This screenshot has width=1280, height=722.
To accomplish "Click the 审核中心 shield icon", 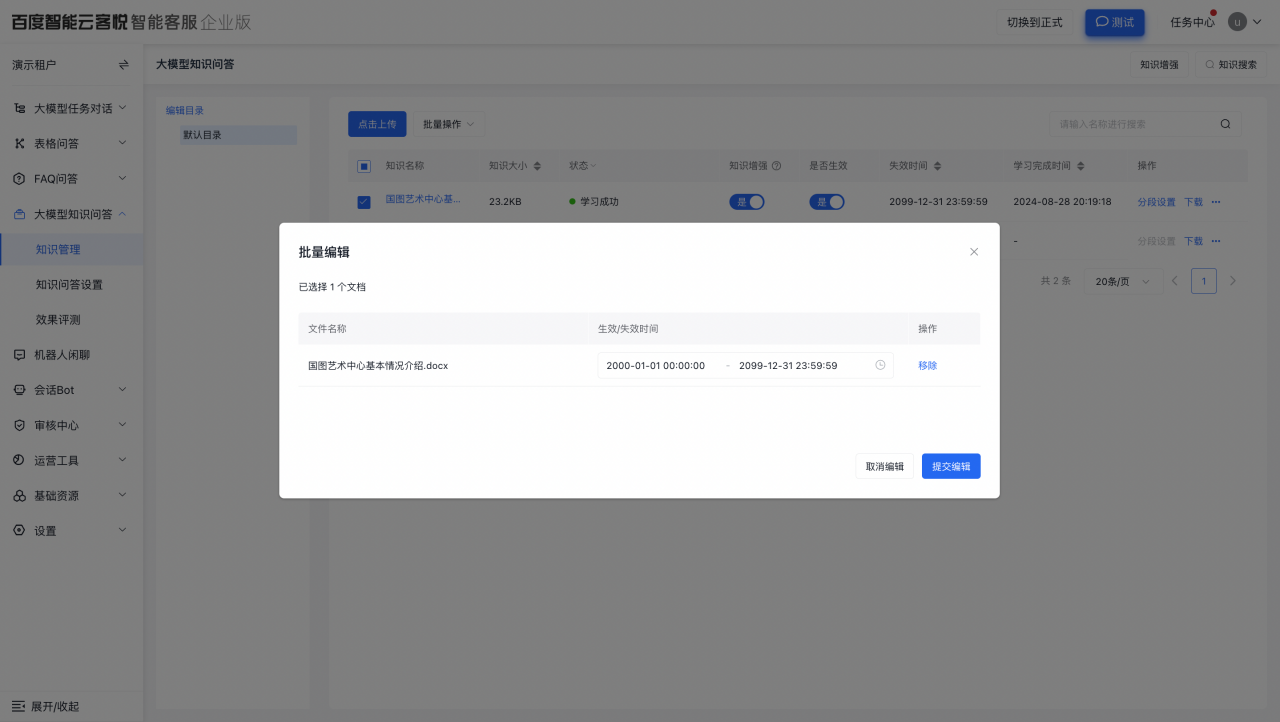I will point(19,425).
